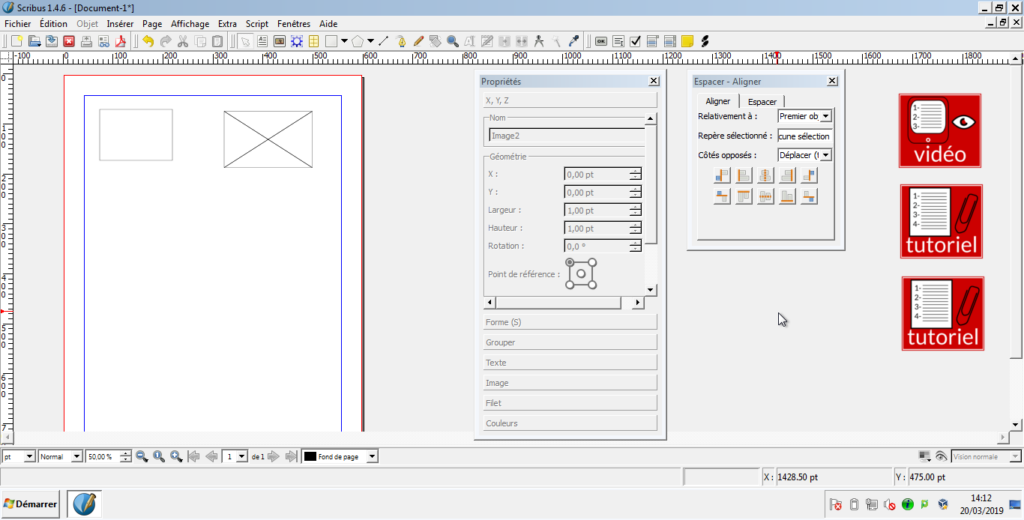Screen dimensions: 1024x520
Task: Click the Export as PDF icon
Action: coord(120,41)
